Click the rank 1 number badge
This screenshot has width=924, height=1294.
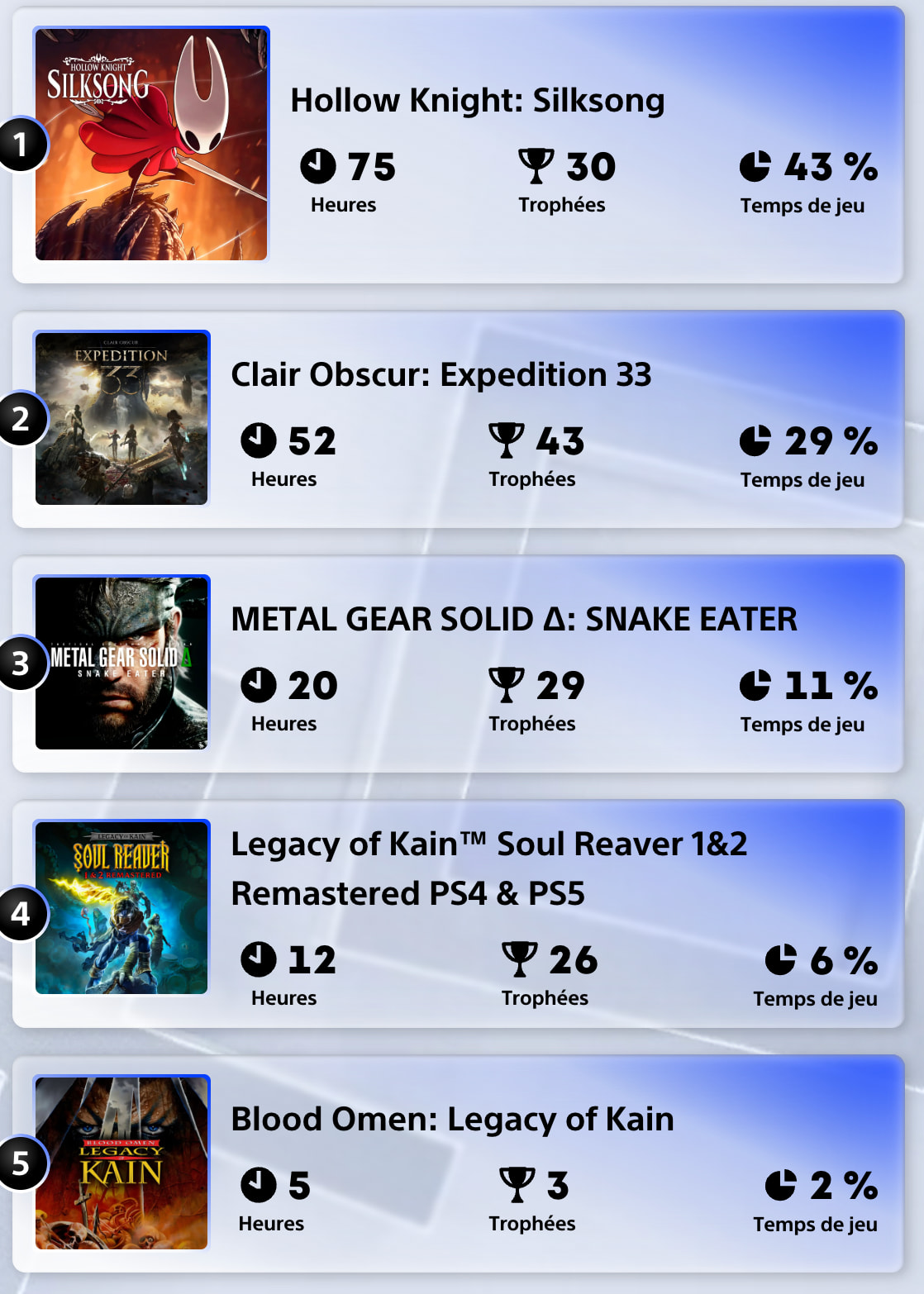point(21,145)
